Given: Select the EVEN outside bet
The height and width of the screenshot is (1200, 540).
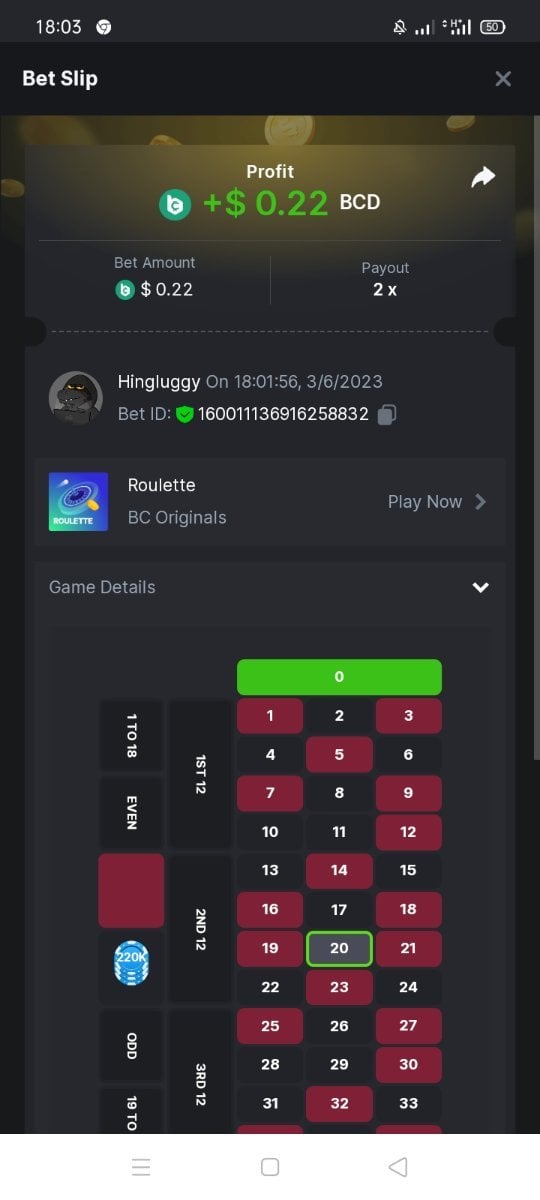Looking at the screenshot, I should (x=131, y=812).
